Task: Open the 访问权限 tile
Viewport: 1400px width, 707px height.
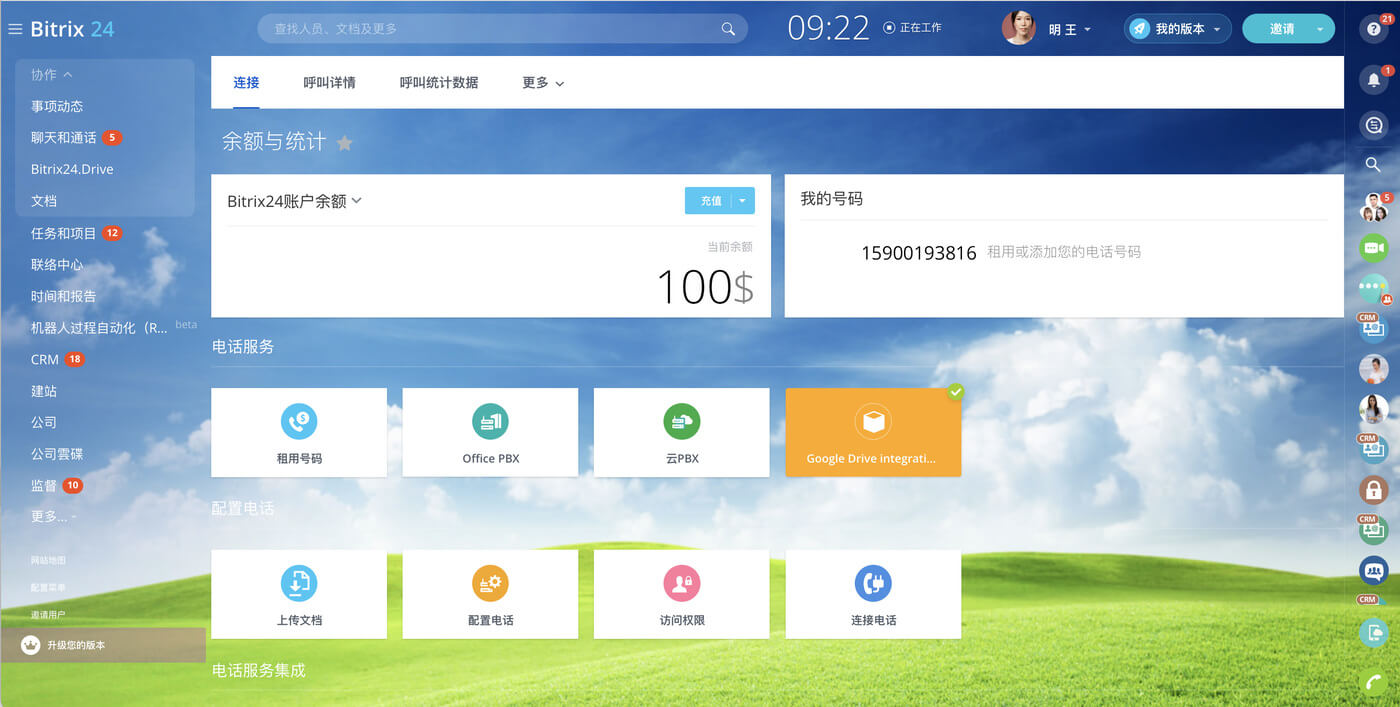Action: pos(682,594)
